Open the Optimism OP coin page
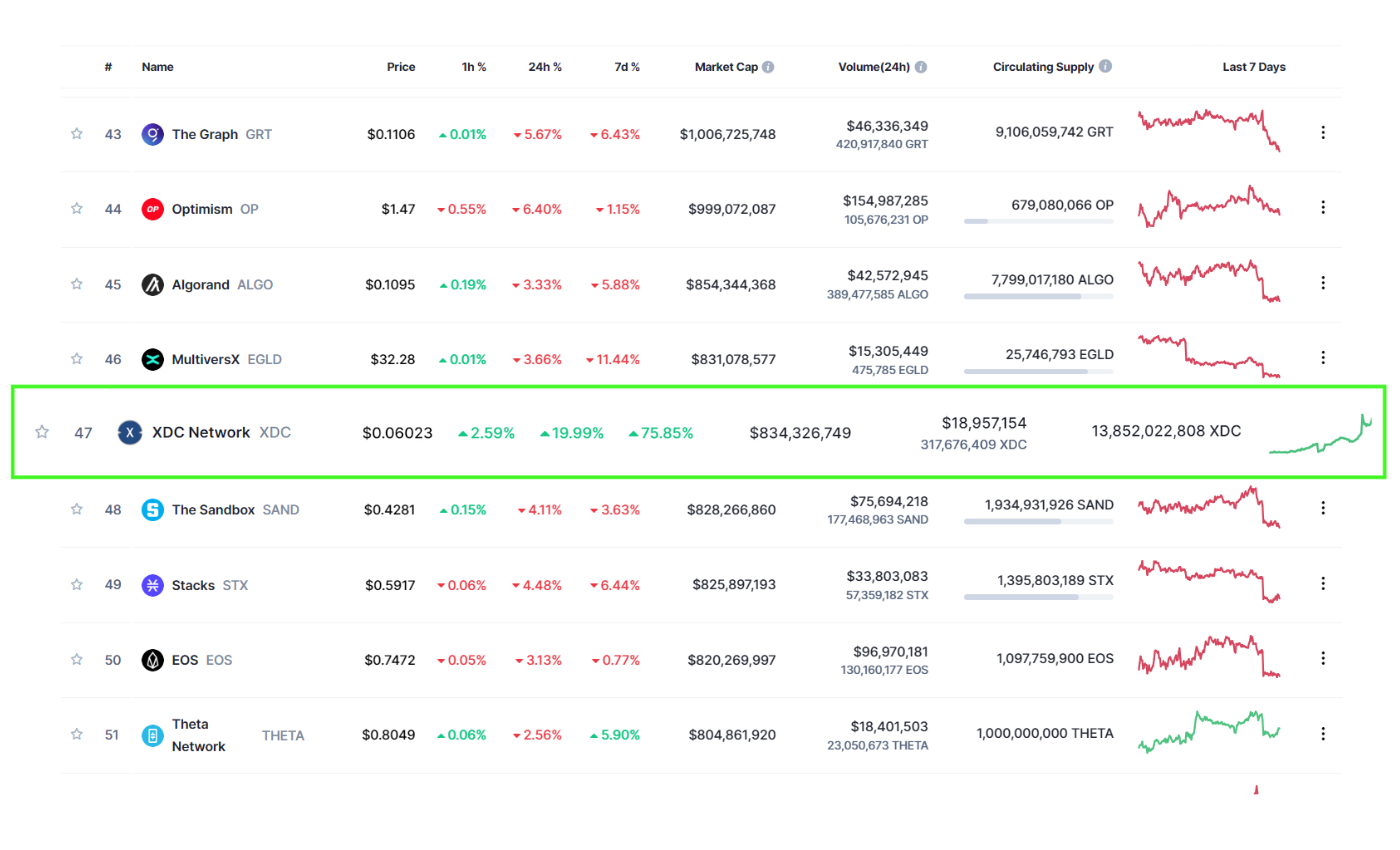This screenshot has height=850, width=1400. 215,209
